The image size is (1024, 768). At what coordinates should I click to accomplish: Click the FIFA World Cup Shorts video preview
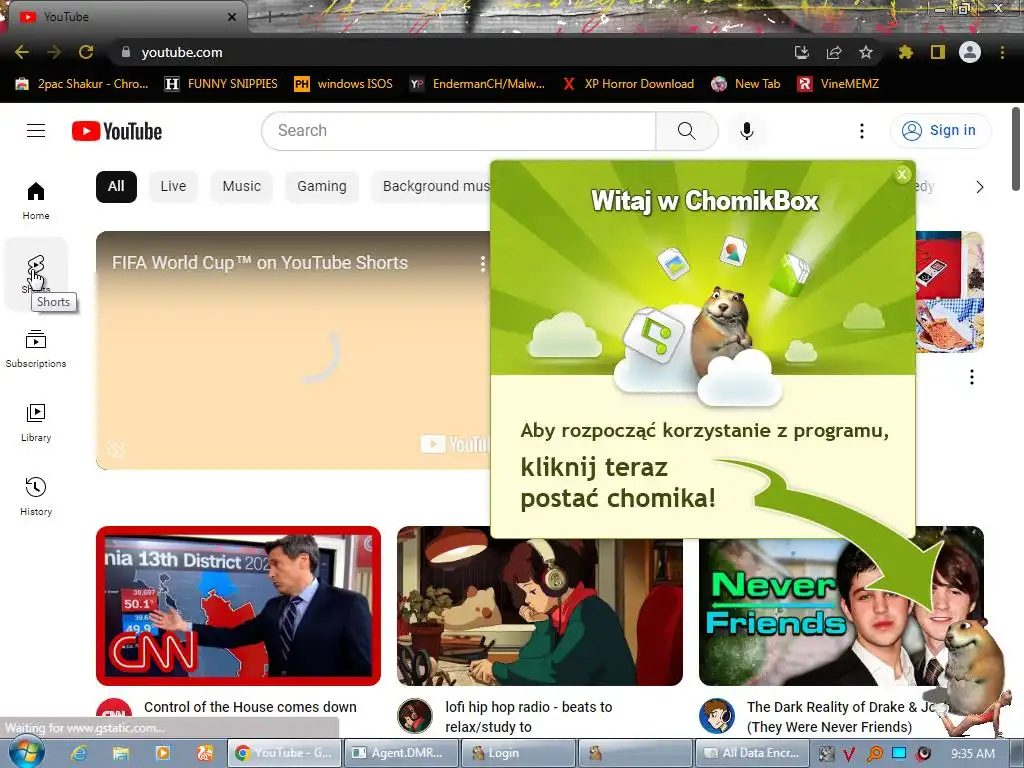click(293, 350)
